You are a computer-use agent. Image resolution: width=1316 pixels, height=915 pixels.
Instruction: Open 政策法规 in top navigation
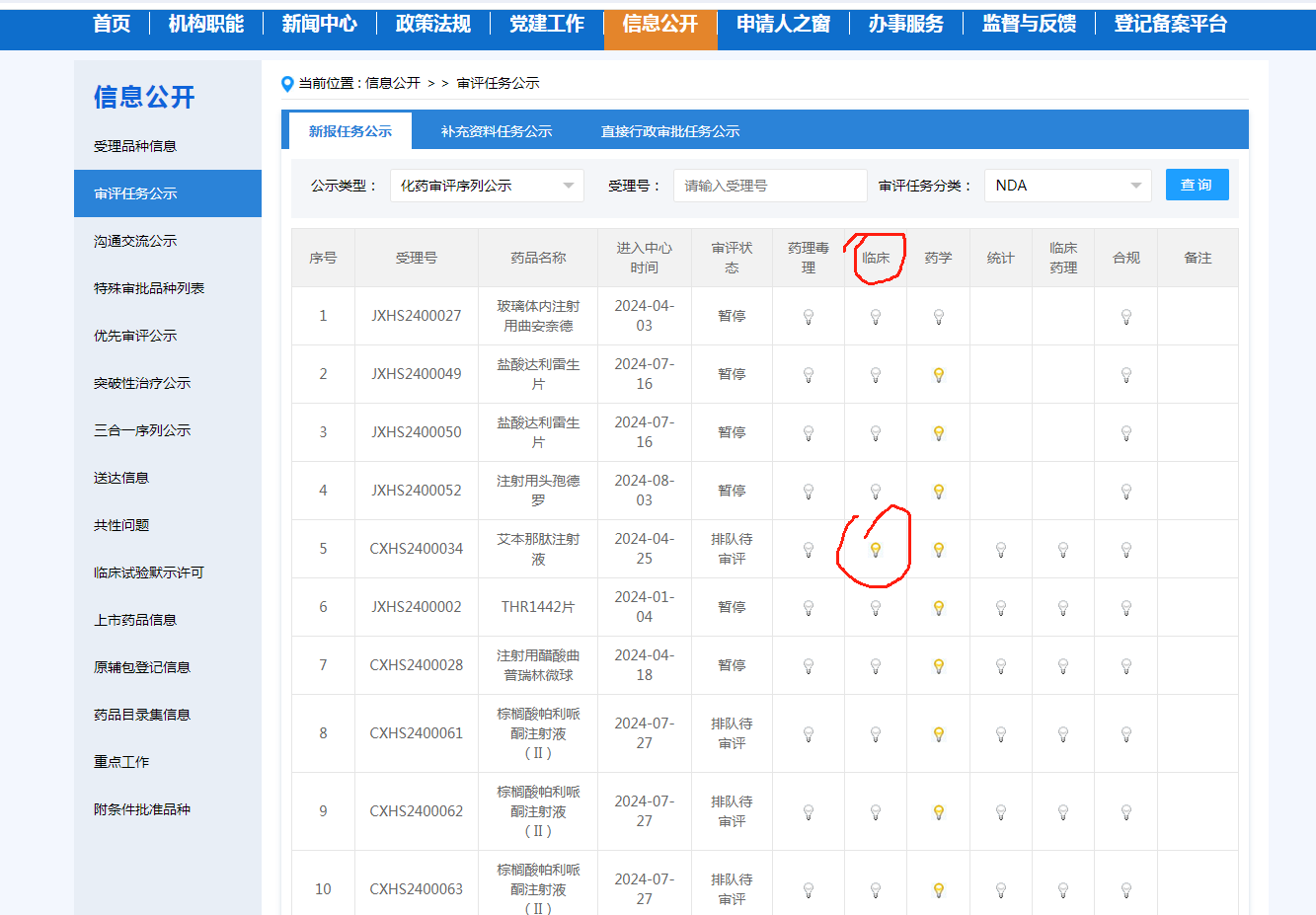[433, 24]
